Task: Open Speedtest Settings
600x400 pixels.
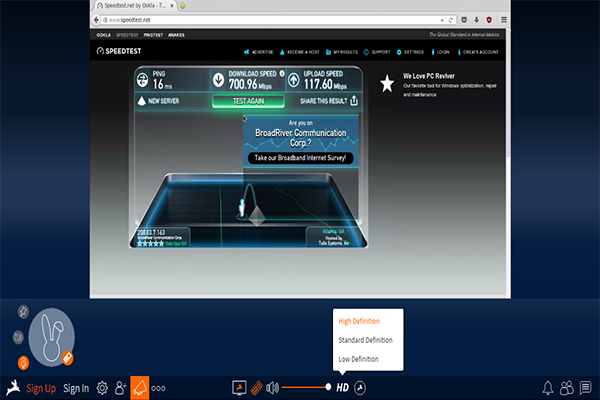Action: [x=410, y=52]
